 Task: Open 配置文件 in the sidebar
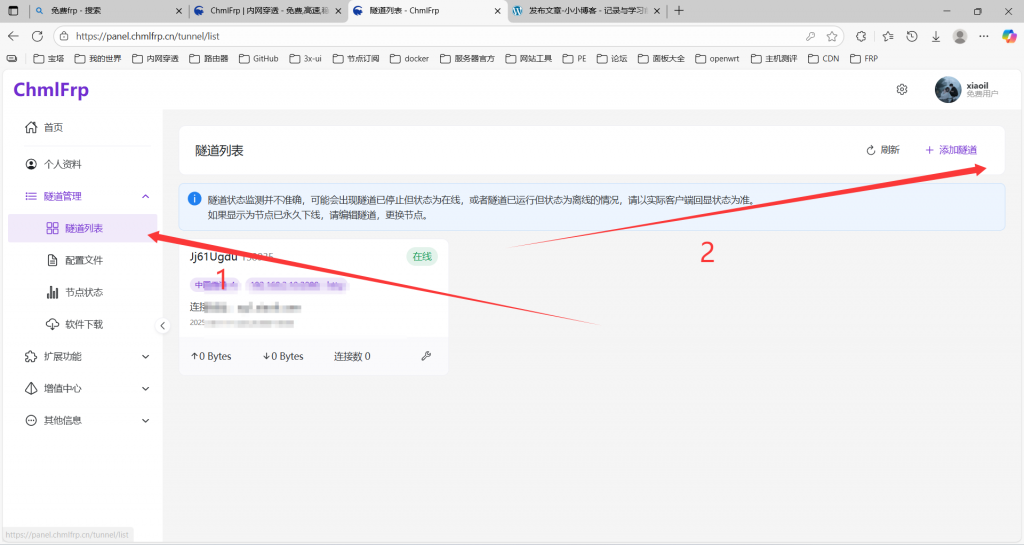(x=84, y=260)
